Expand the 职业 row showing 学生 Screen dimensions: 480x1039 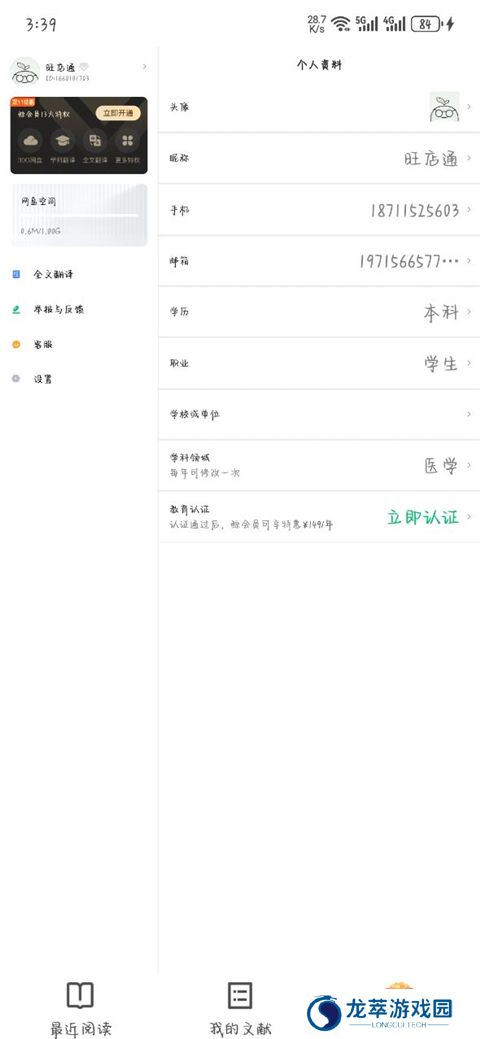pyautogui.click(x=319, y=363)
